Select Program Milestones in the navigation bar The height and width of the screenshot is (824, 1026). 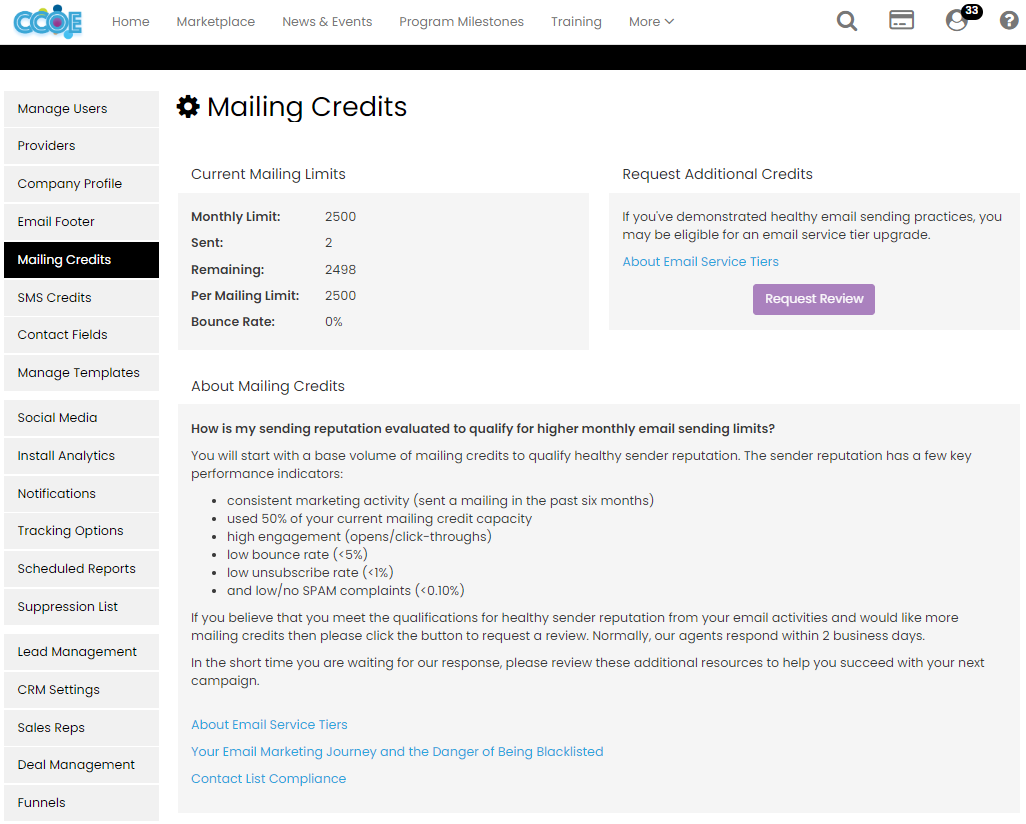tap(461, 21)
